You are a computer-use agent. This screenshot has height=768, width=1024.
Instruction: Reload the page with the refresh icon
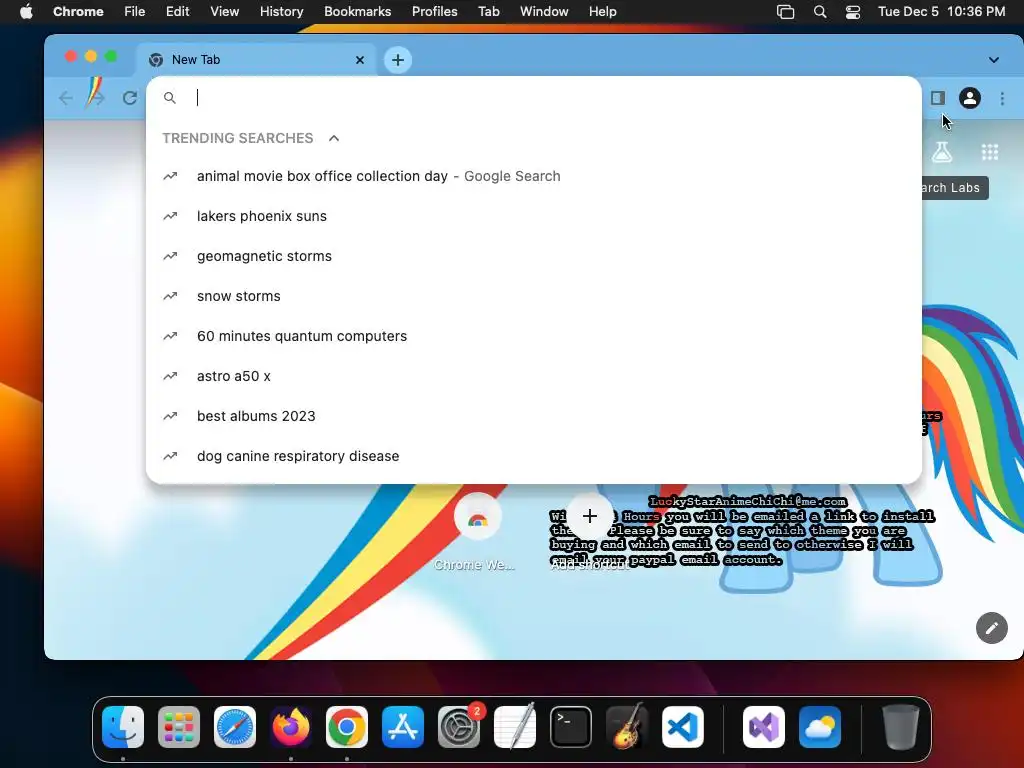point(130,98)
